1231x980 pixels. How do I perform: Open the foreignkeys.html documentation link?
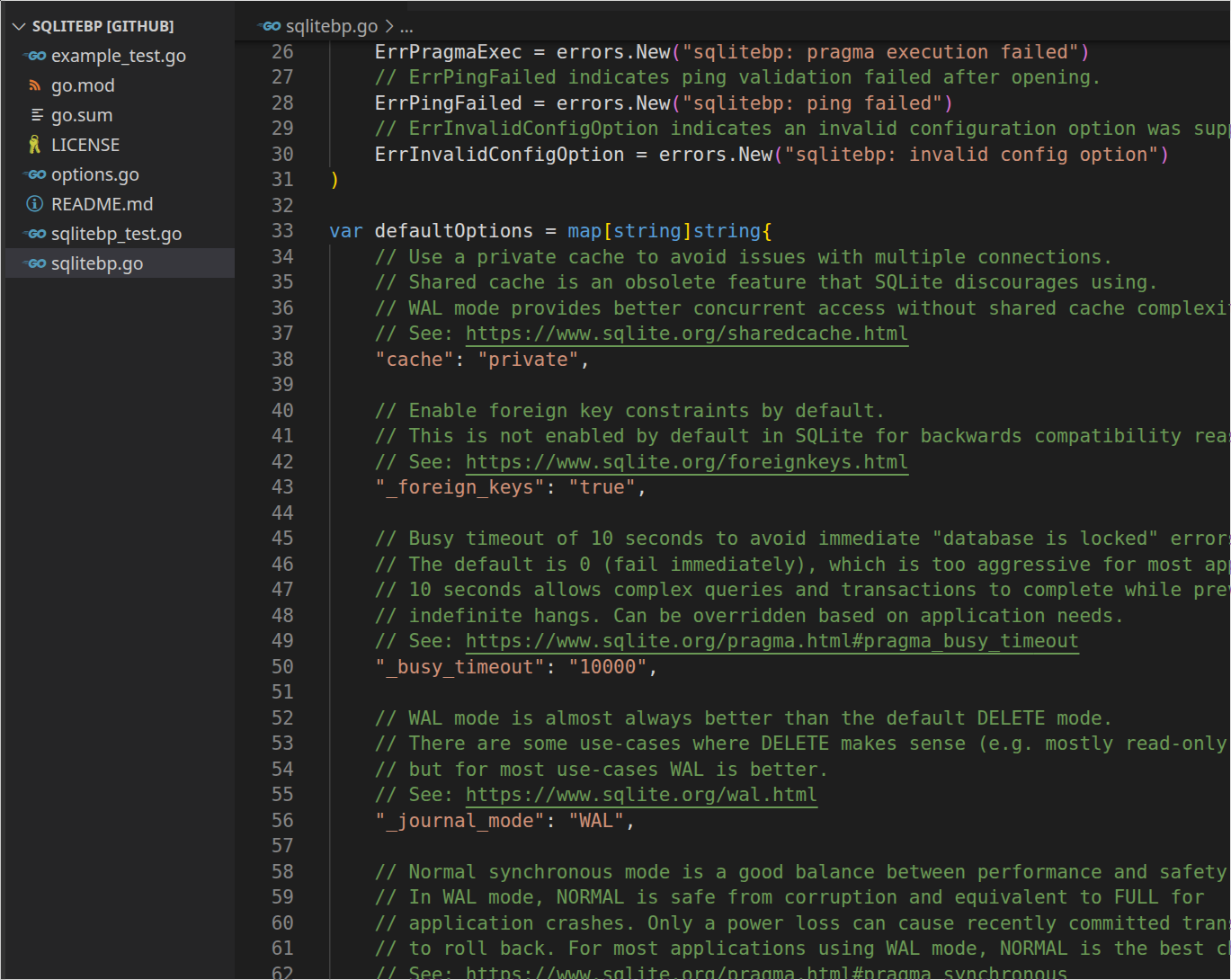687,461
